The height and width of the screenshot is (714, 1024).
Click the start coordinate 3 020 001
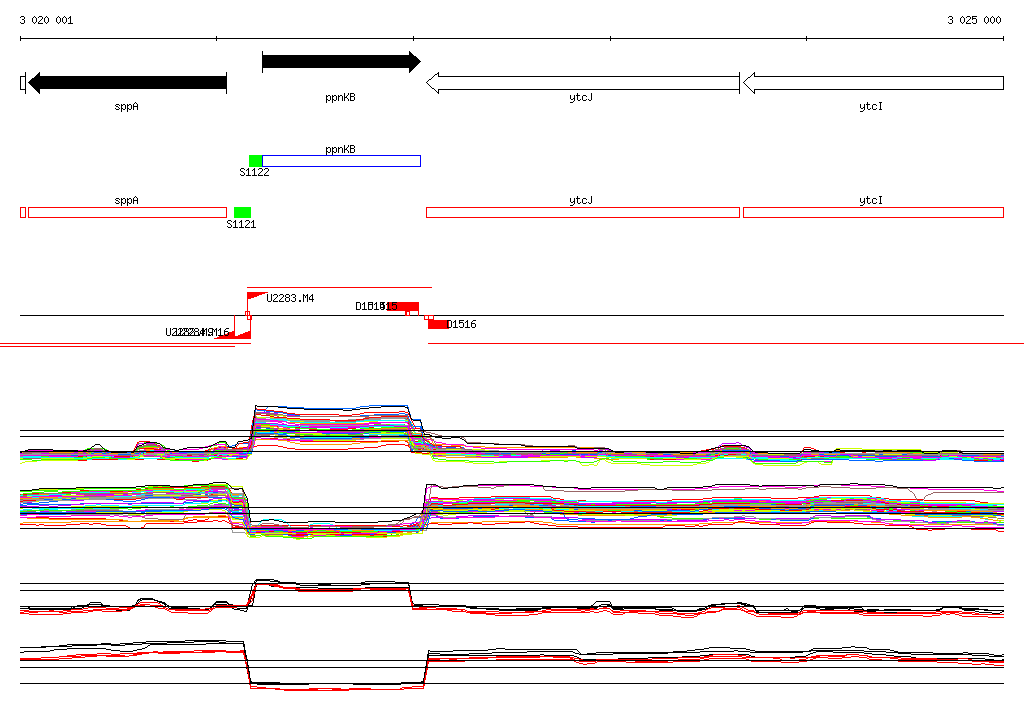46,20
